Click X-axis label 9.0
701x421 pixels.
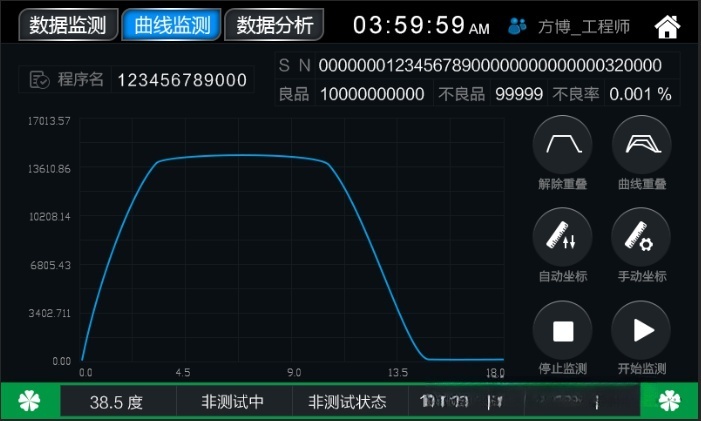[294, 373]
